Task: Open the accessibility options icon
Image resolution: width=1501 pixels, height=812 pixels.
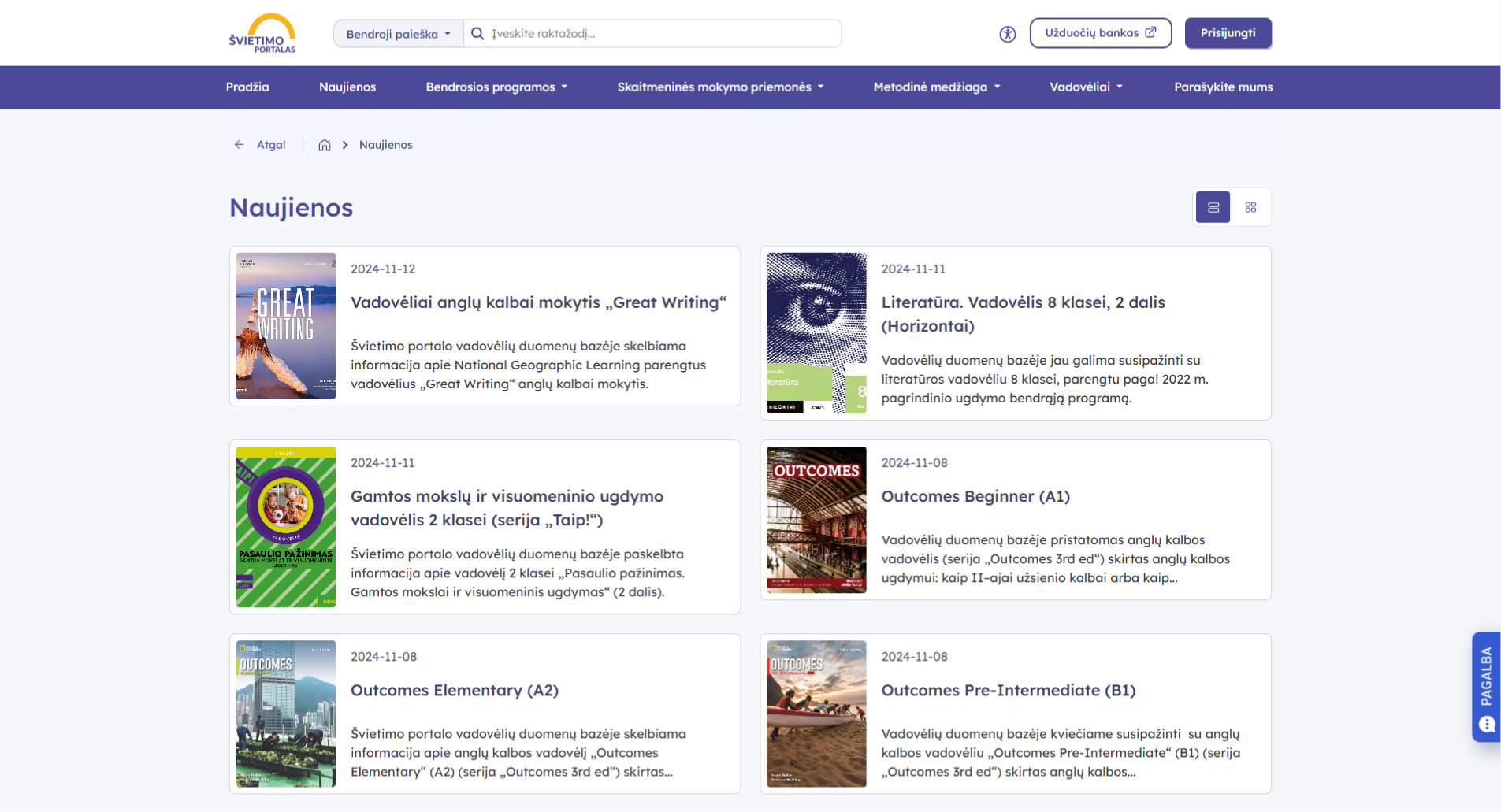Action: [1008, 34]
